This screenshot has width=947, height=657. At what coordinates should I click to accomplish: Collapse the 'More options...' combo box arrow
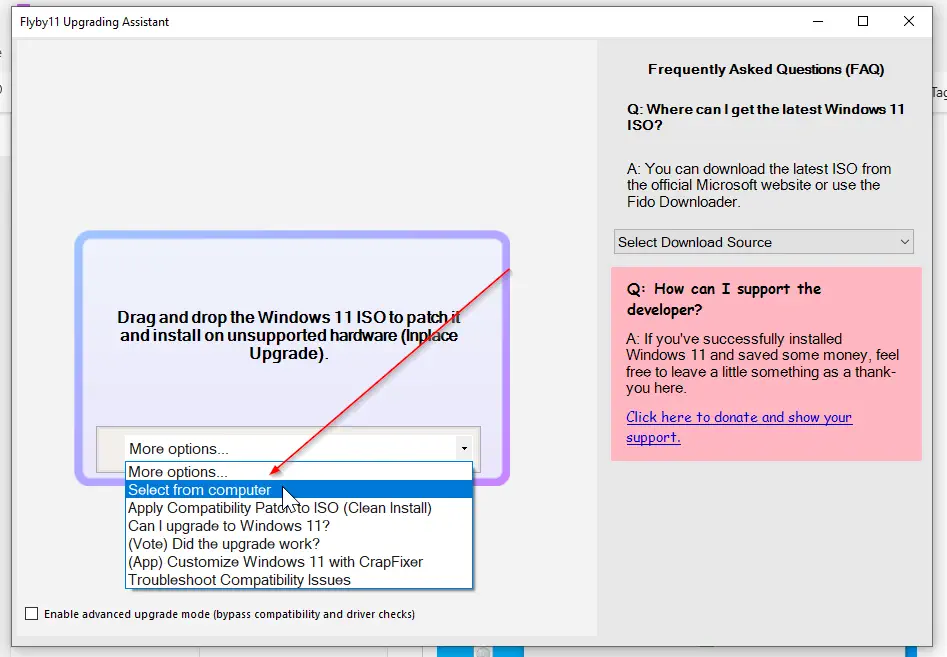[x=464, y=449]
